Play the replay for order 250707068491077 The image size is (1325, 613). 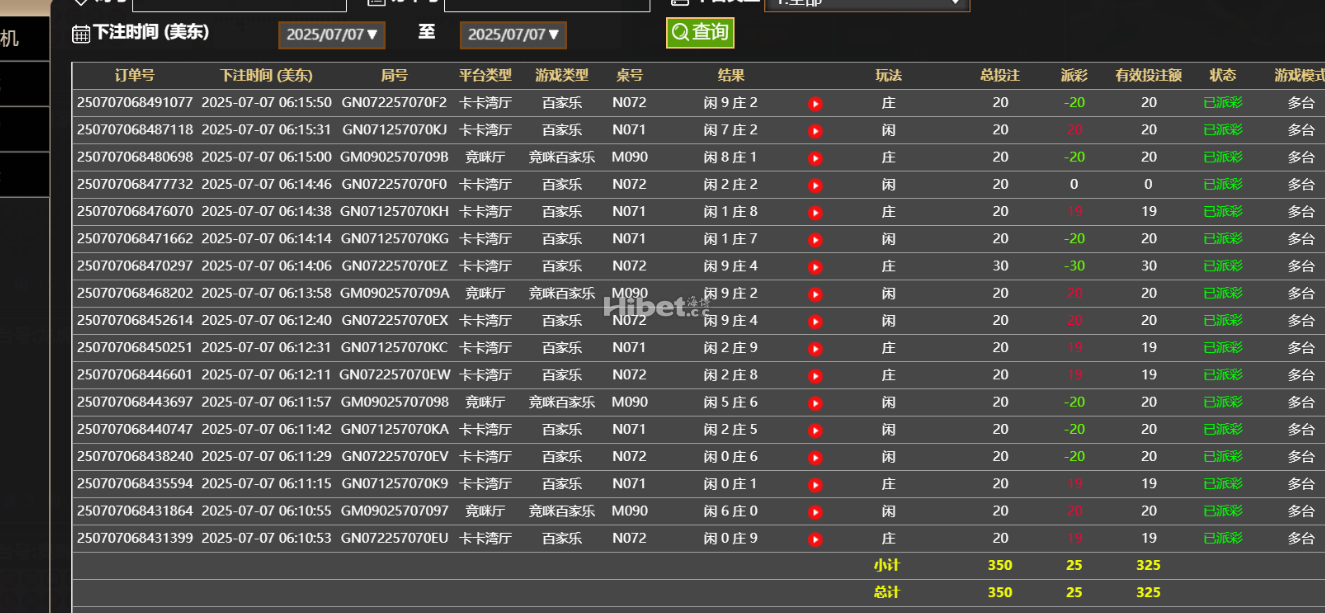coord(815,102)
